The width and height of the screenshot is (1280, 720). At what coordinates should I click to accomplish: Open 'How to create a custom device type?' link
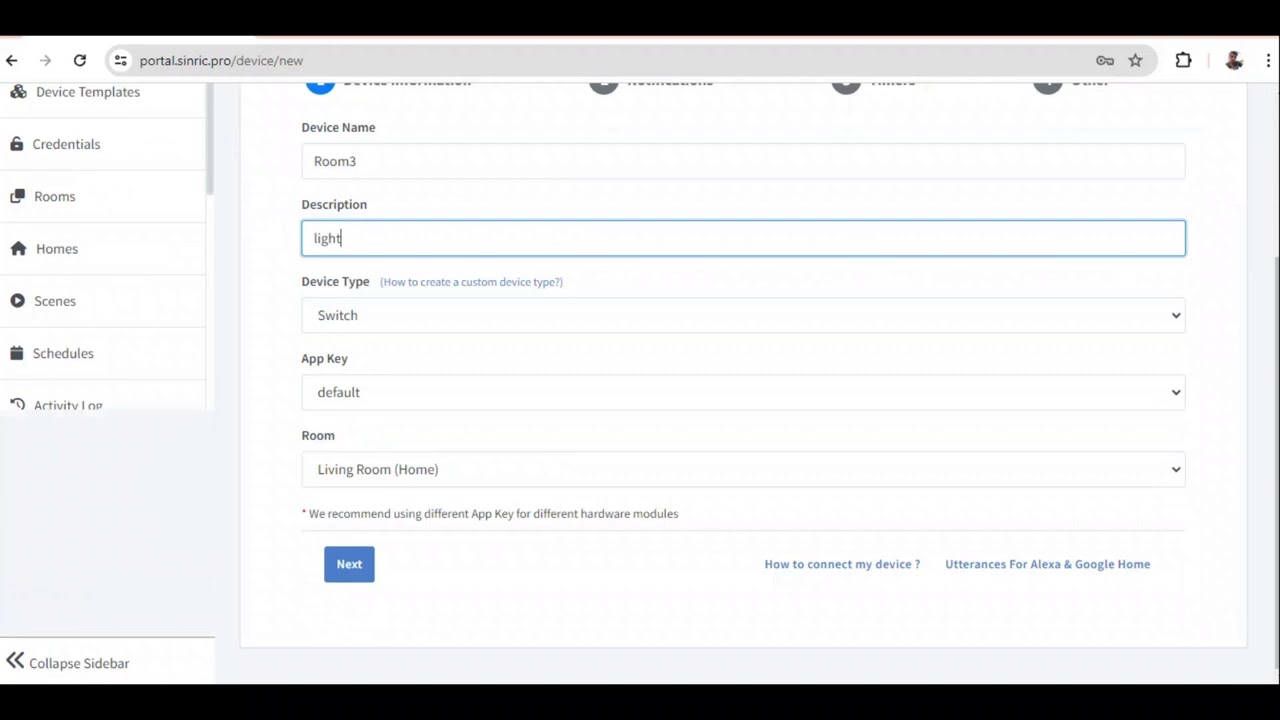coord(471,282)
